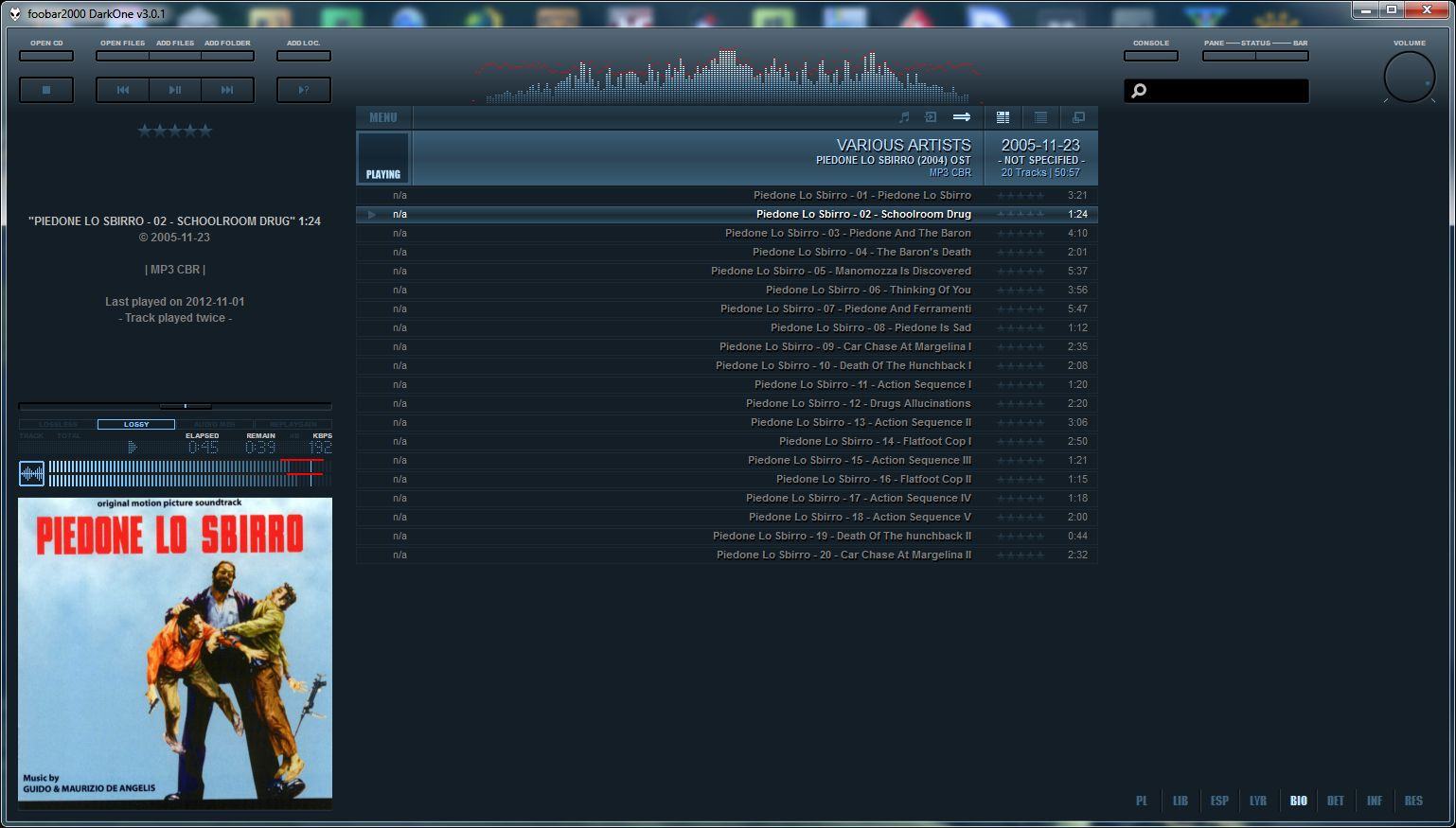Toggle the Pane status button
The width and height of the screenshot is (1456, 828).
coord(1229,55)
